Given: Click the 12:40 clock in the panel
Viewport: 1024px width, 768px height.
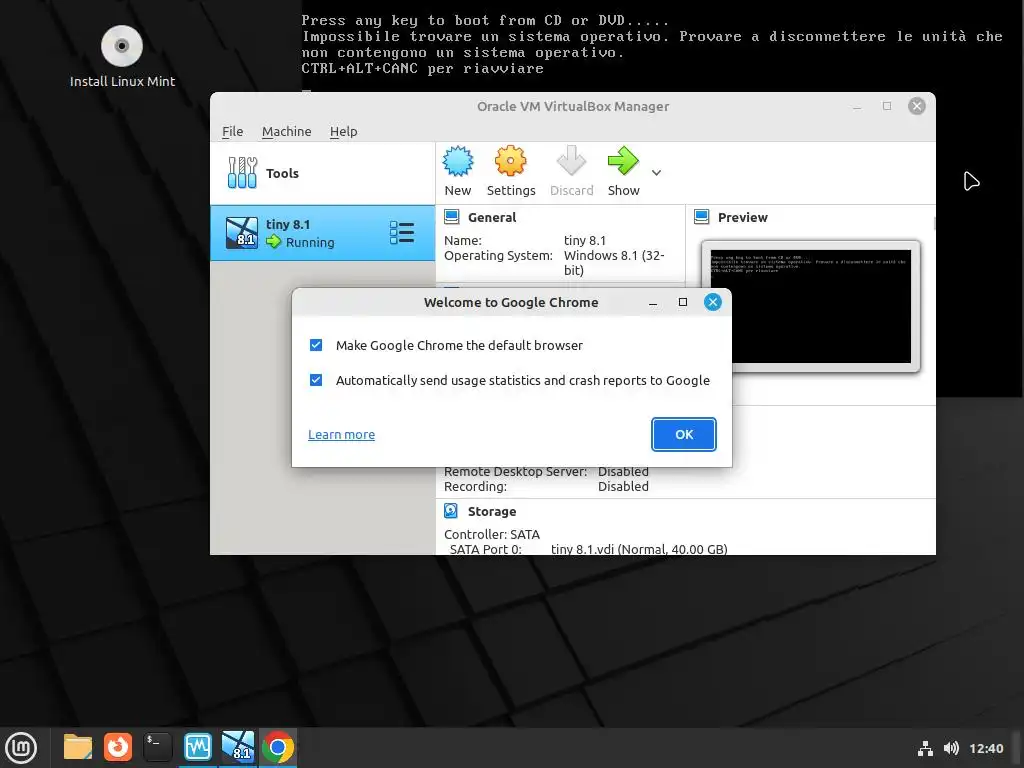Looking at the screenshot, I should pyautogui.click(x=986, y=748).
